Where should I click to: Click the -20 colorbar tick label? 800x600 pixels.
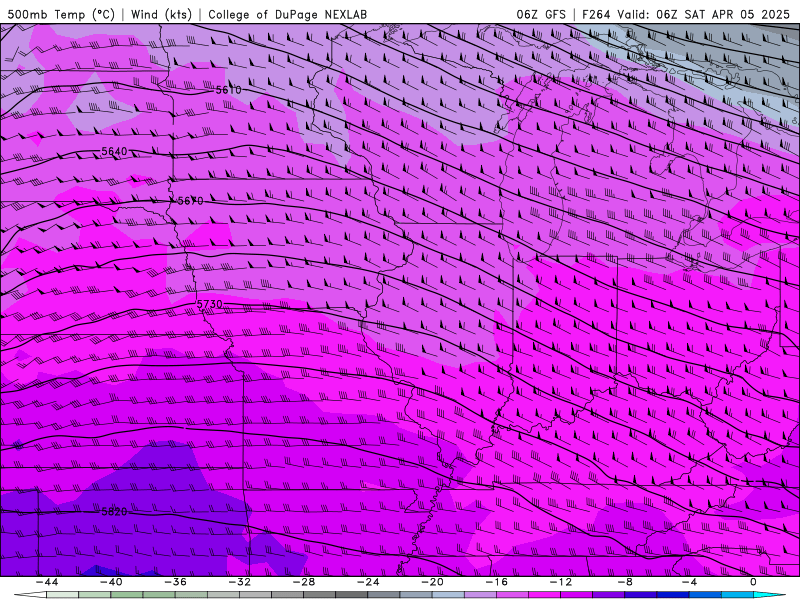433,582
